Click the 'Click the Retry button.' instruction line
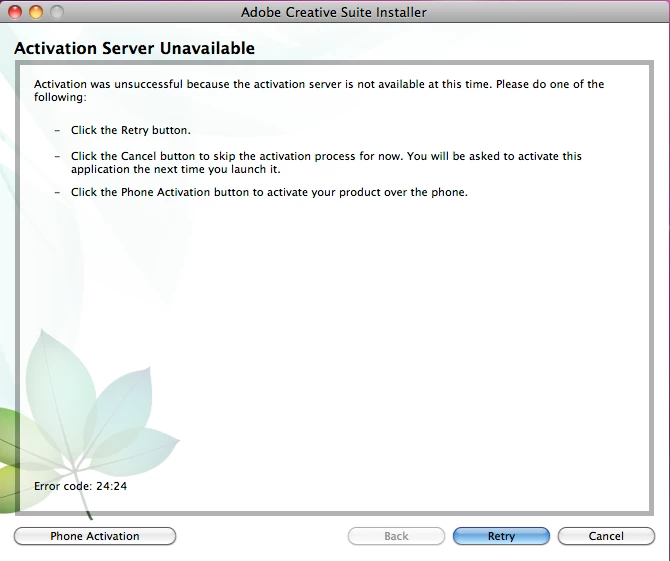Image resolution: width=670 pixels, height=561 pixels. 131,130
